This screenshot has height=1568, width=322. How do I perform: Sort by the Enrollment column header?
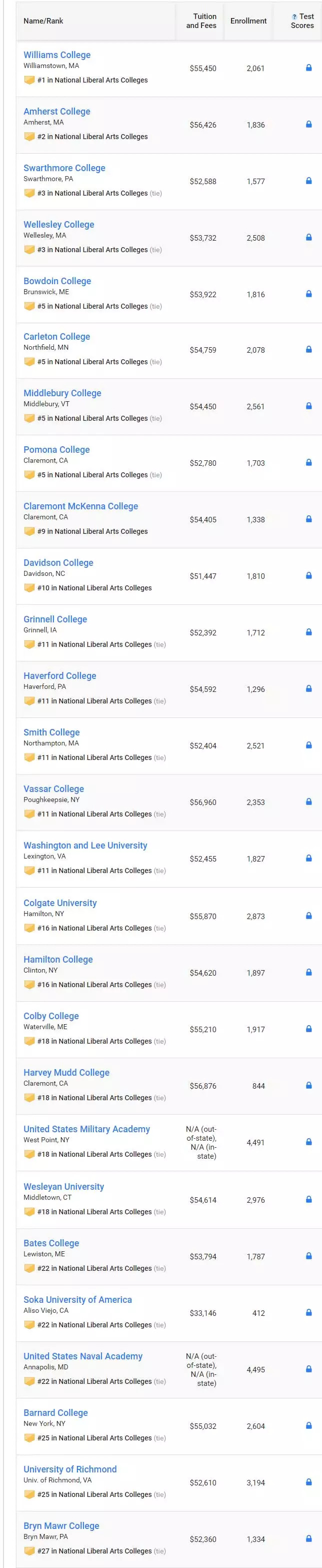[x=248, y=21]
